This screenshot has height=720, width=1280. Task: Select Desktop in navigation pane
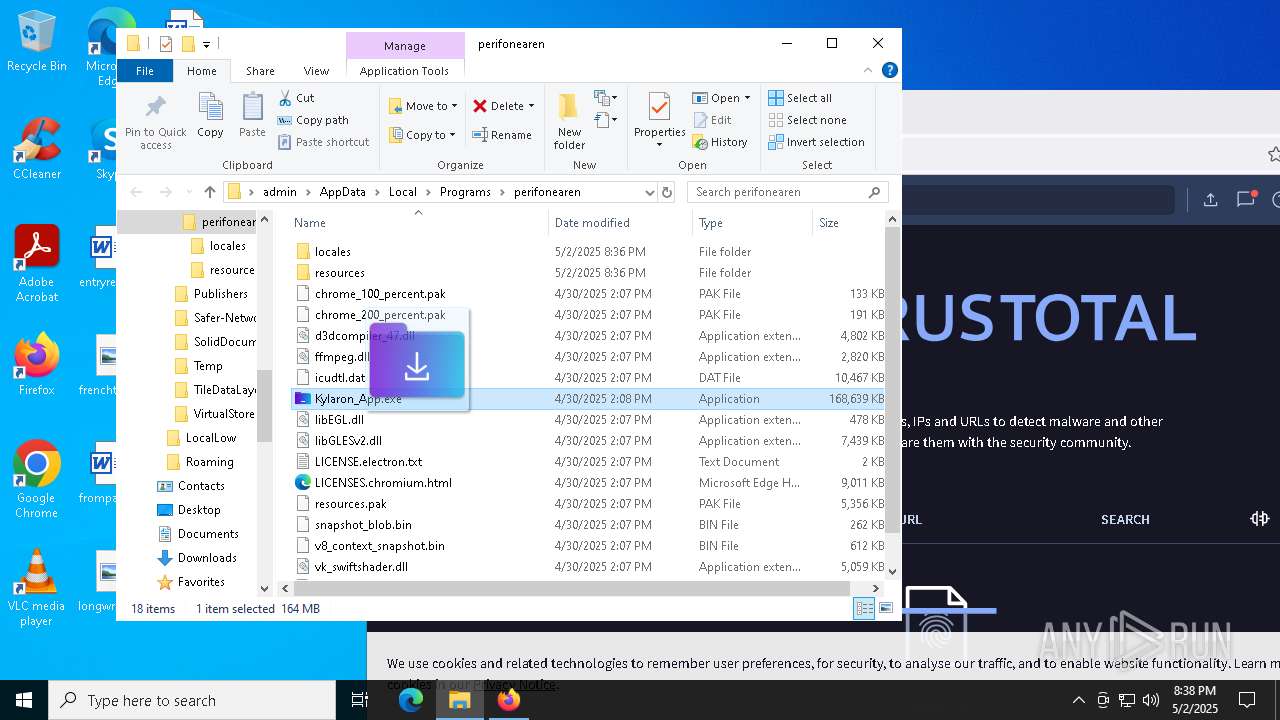point(199,510)
